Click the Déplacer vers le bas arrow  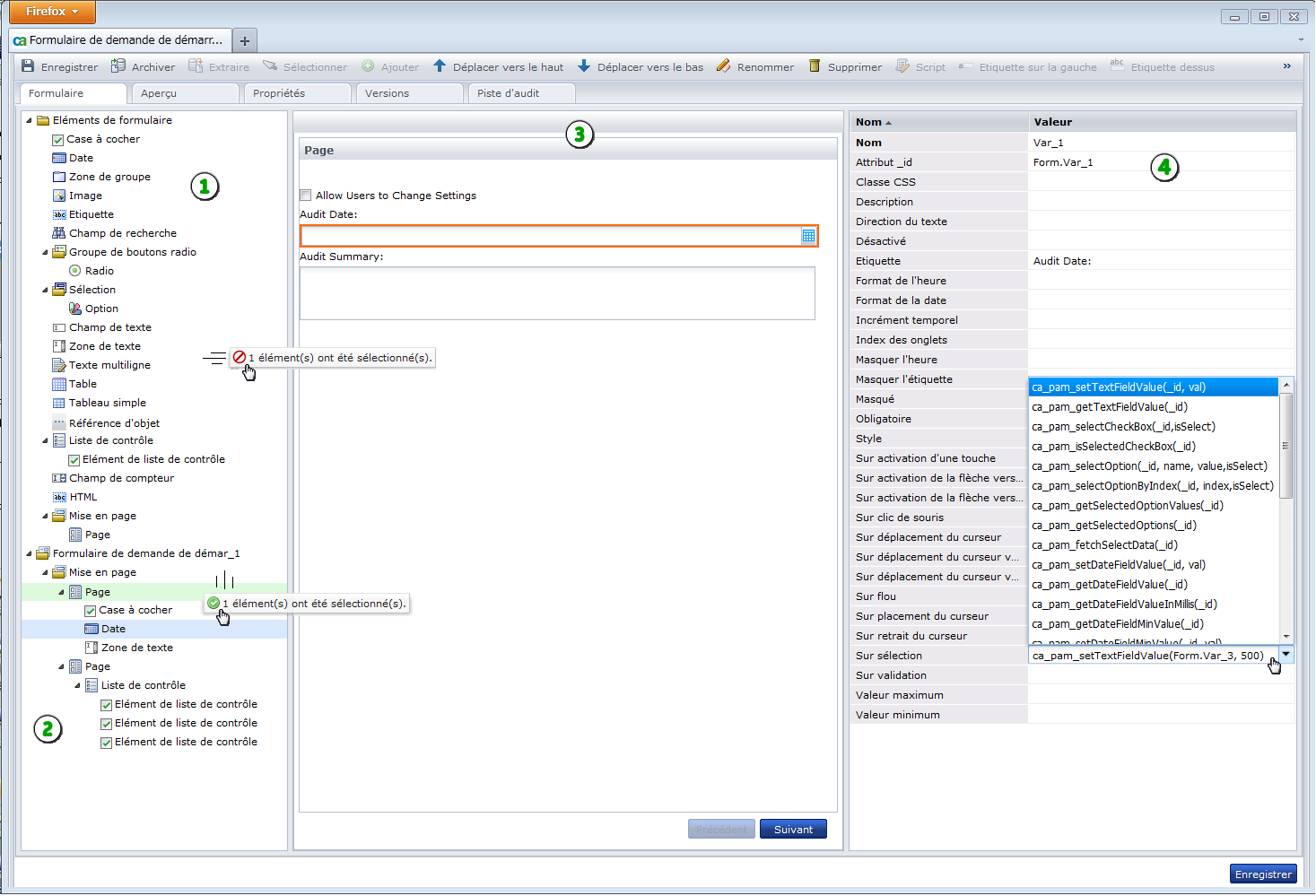click(584, 66)
